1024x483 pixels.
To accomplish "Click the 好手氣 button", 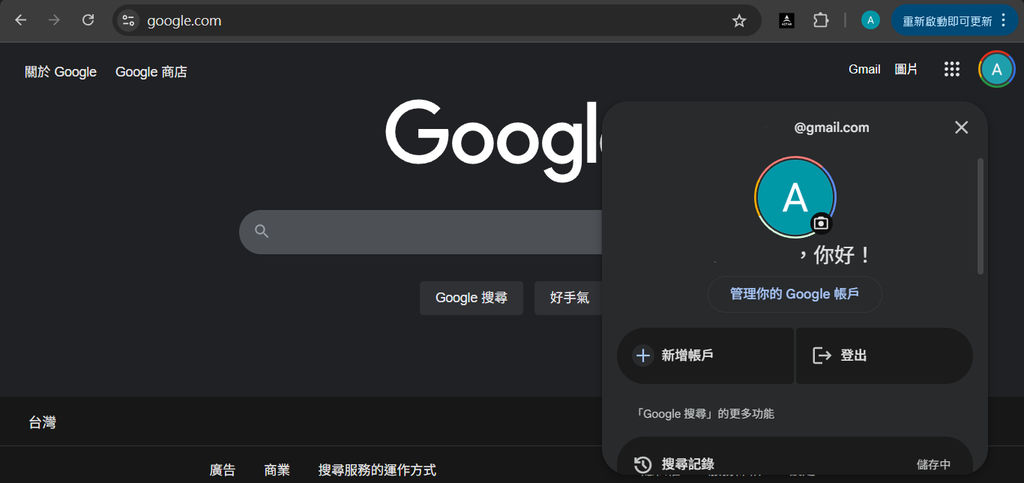I will pyautogui.click(x=569, y=298).
